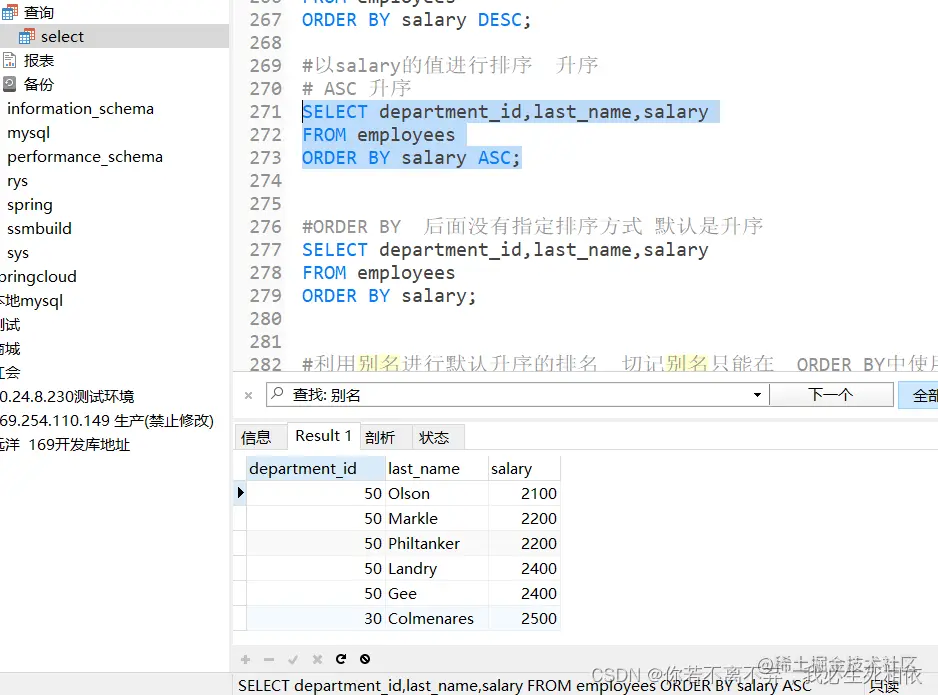Image resolution: width=938 pixels, height=695 pixels.
Task: Click line 271 SELECT statement
Action: [x=505, y=112]
